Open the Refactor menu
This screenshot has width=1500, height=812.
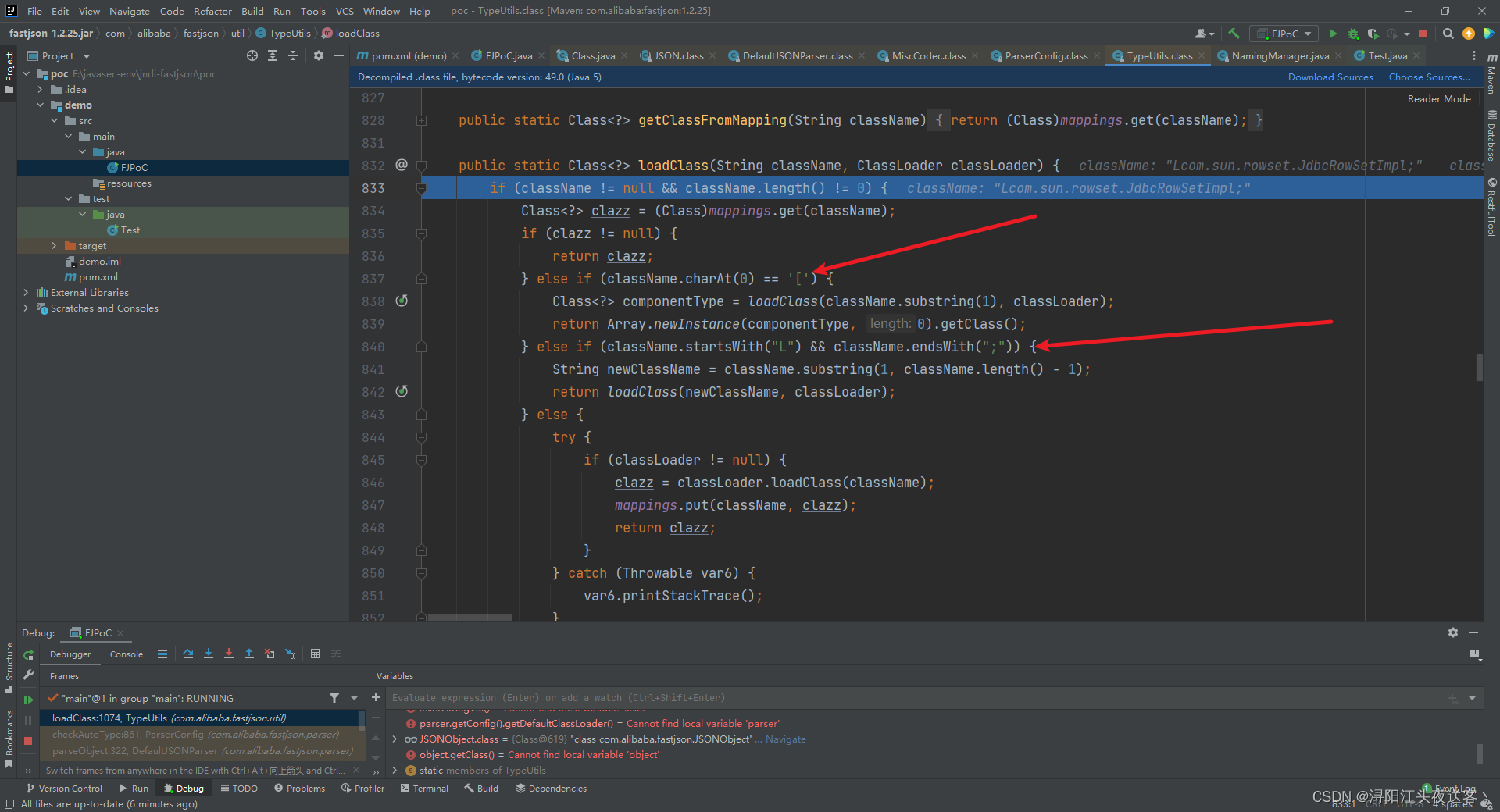point(212,11)
